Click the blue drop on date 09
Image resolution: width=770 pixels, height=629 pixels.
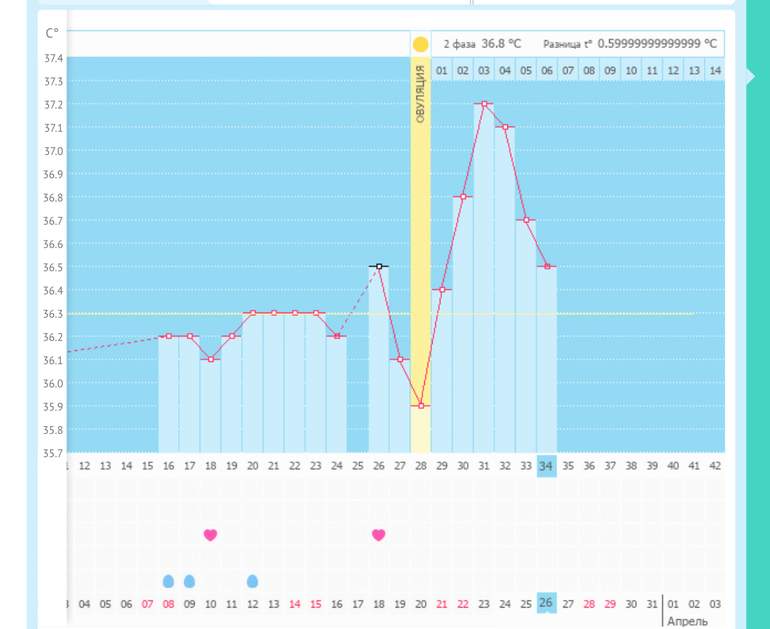tap(189, 581)
